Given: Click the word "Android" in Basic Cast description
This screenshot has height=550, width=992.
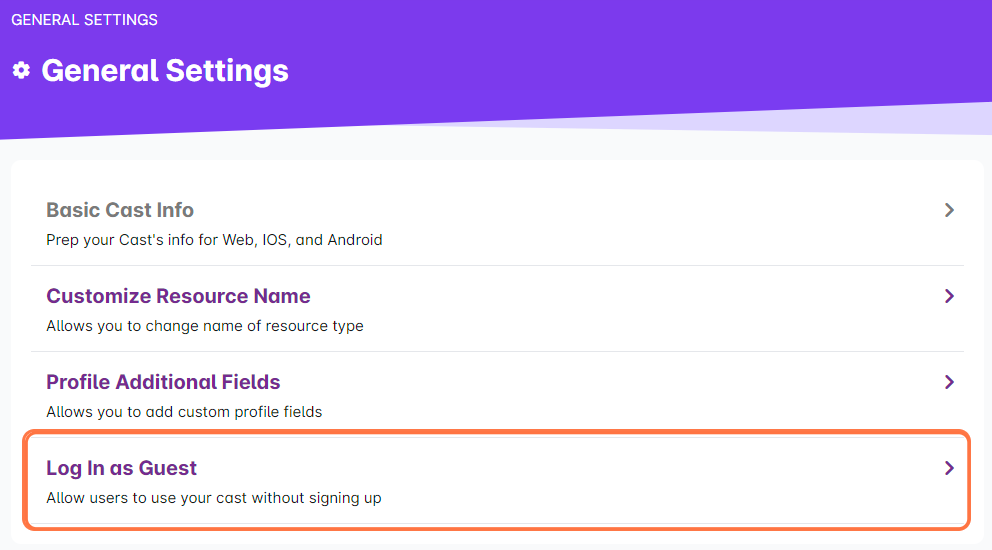Looking at the screenshot, I should click(354, 240).
